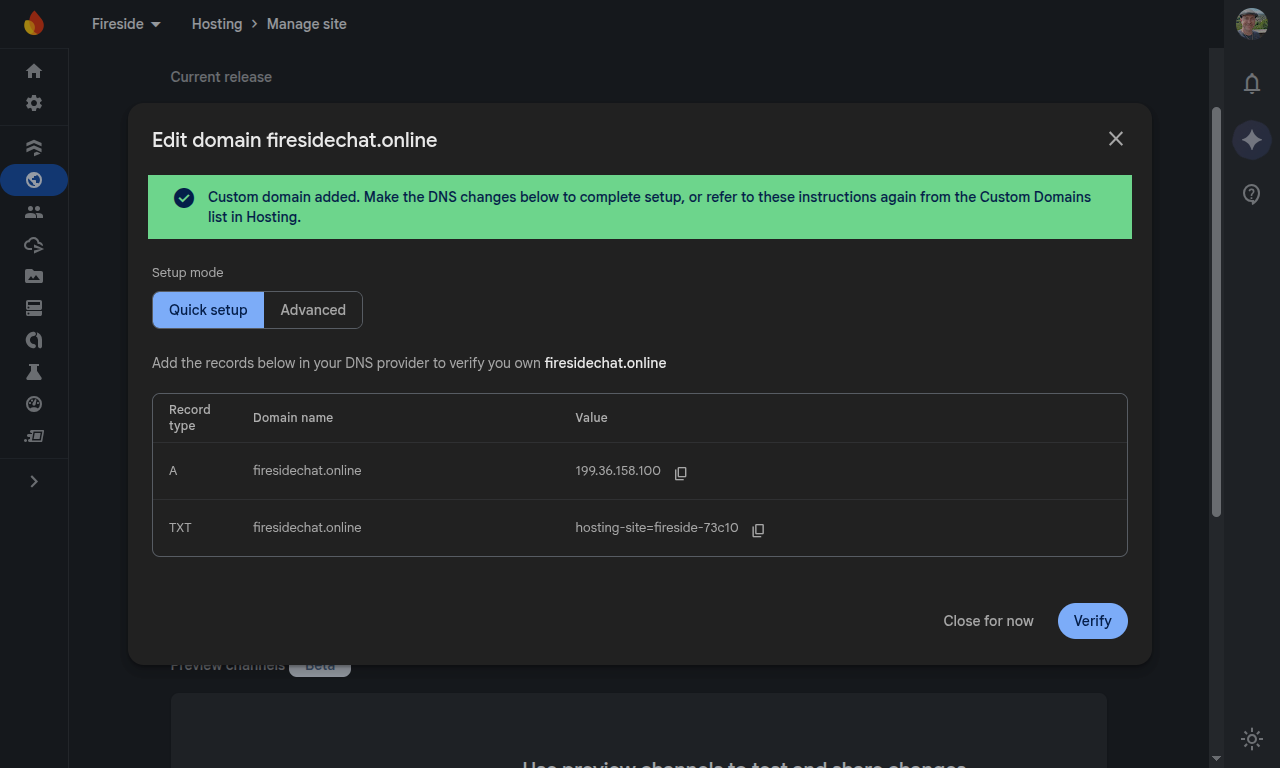Open the account menu via profile avatar
Viewport: 1280px width, 768px height.
[x=1251, y=24]
